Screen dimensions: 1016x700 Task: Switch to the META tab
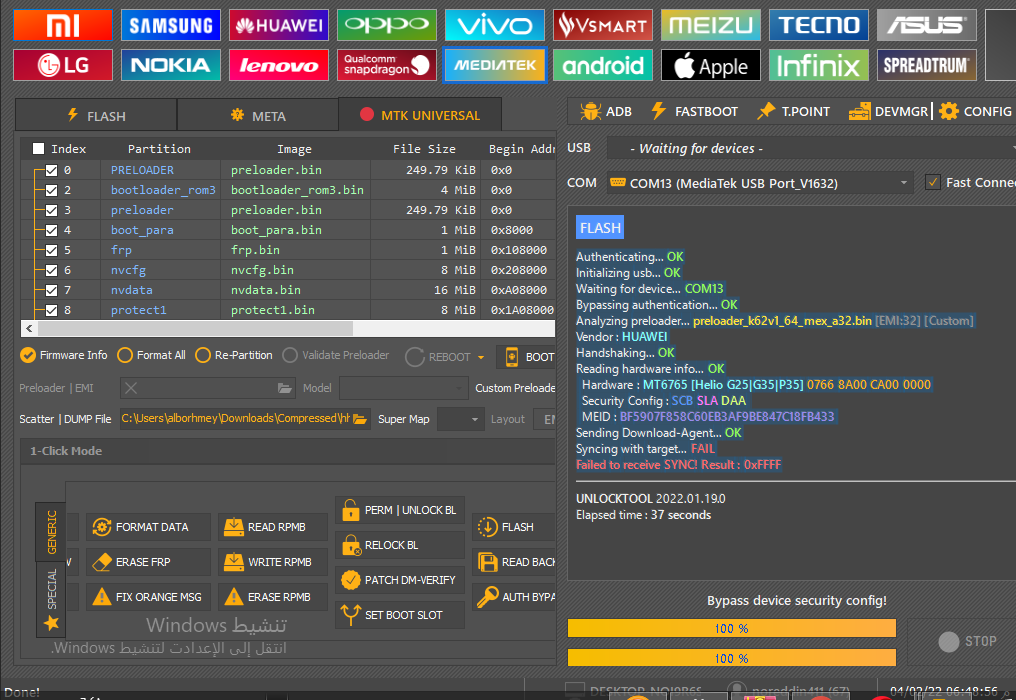(257, 115)
